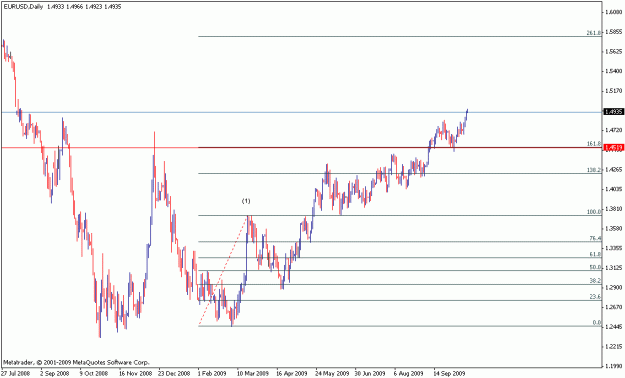Click the 1.3125 price axis value

point(614,268)
